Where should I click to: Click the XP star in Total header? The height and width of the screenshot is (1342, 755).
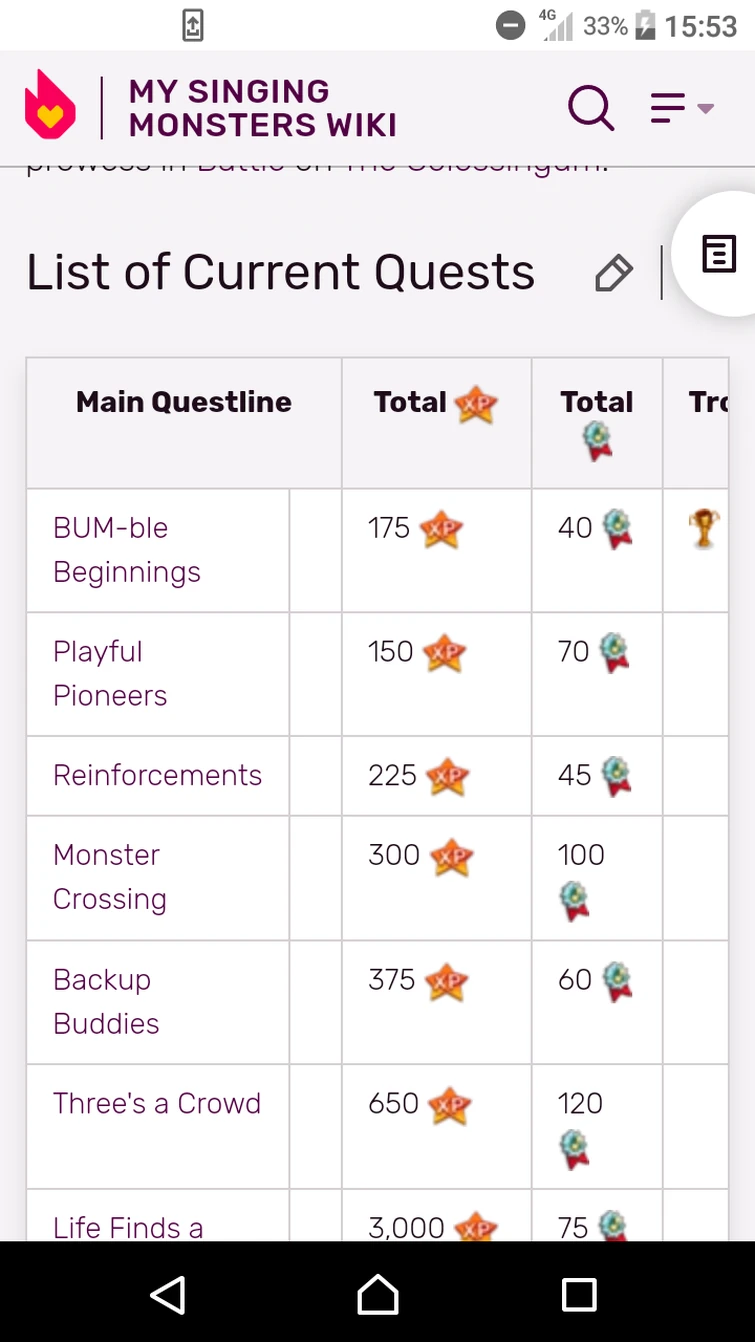(x=476, y=404)
